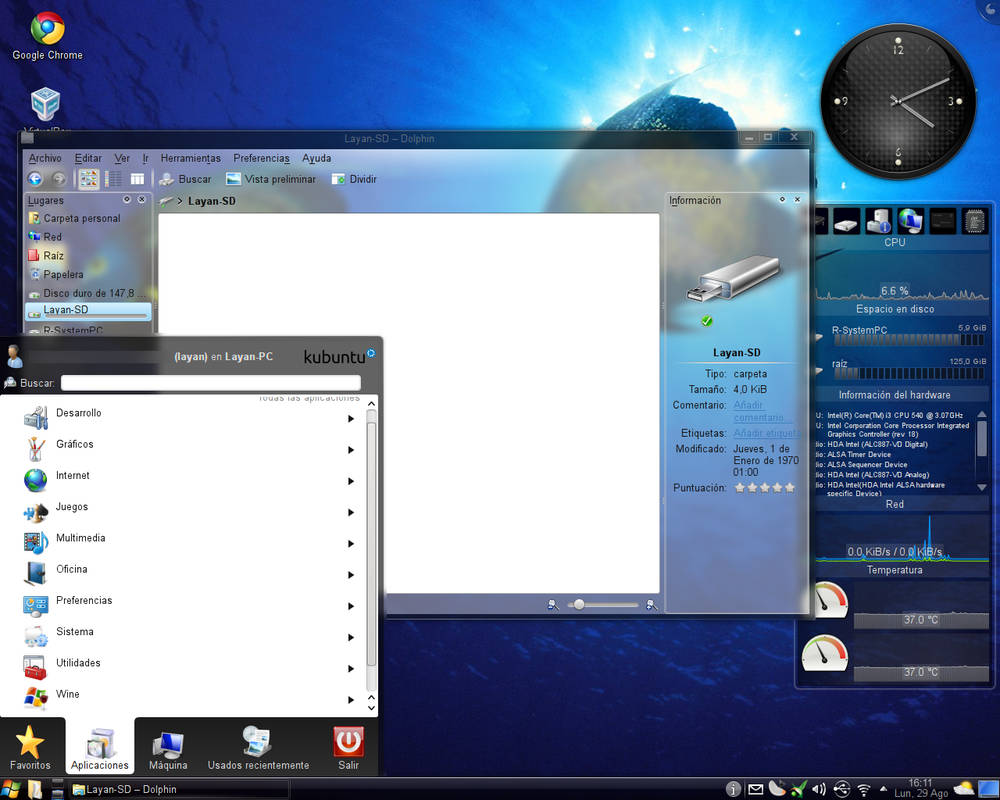This screenshot has height=800, width=1000.
Task: Switch to detailed view in Dolphin toolbar
Action: pyautogui.click(x=112, y=178)
